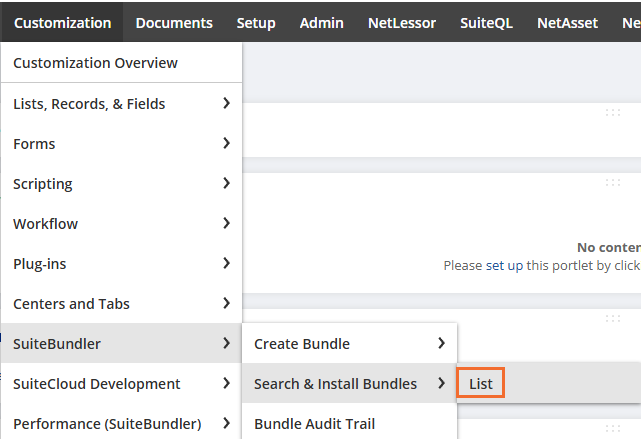The image size is (641, 439).
Task: Open the Admin menu
Action: pyautogui.click(x=321, y=23)
